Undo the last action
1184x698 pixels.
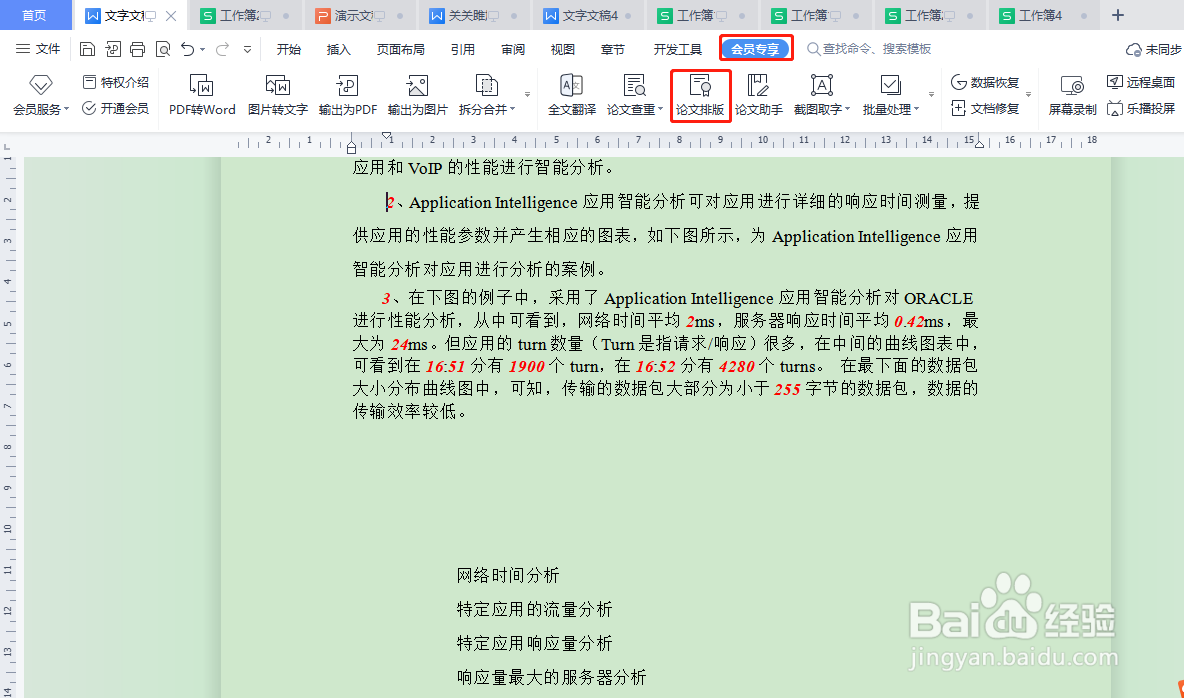pos(187,49)
